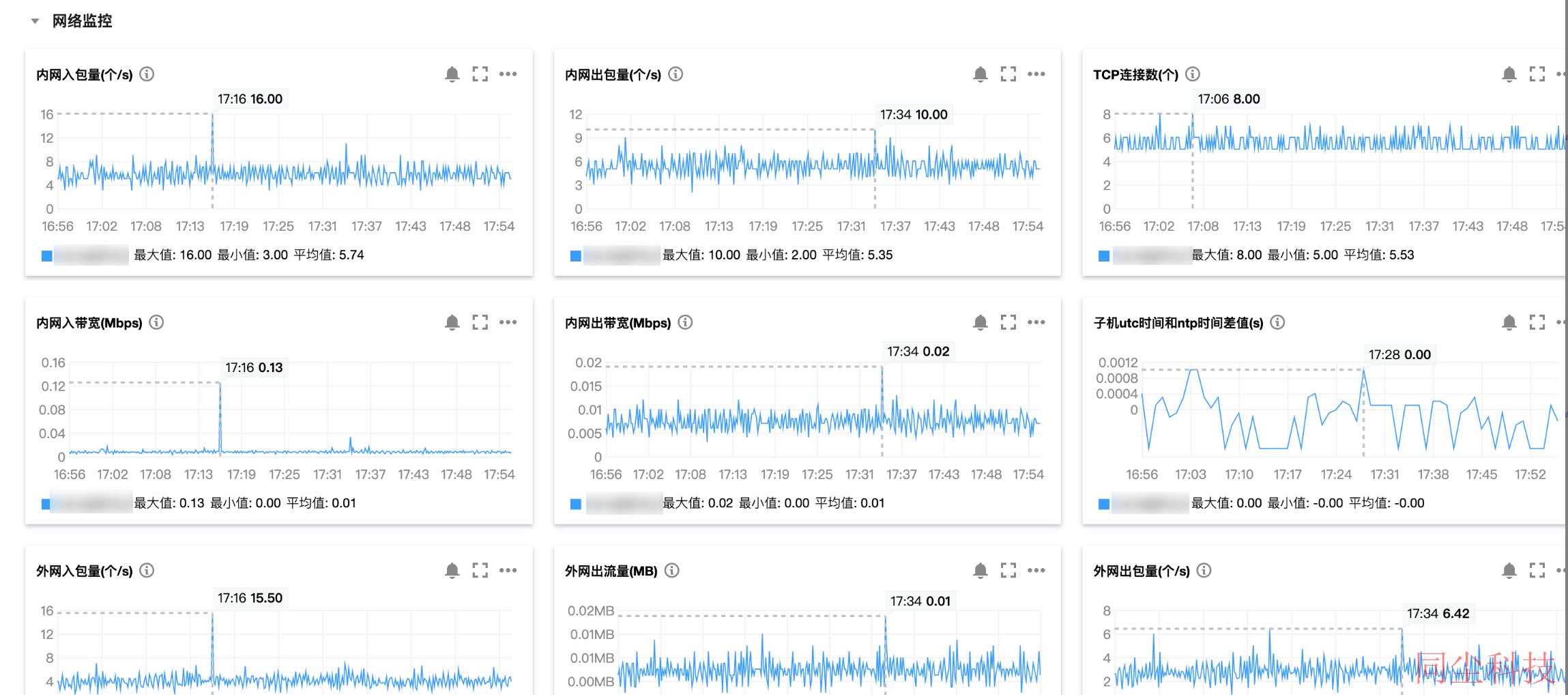Set alarm bell on 内网出包量 chart
Screen dimensions: 1568x695
981,74
